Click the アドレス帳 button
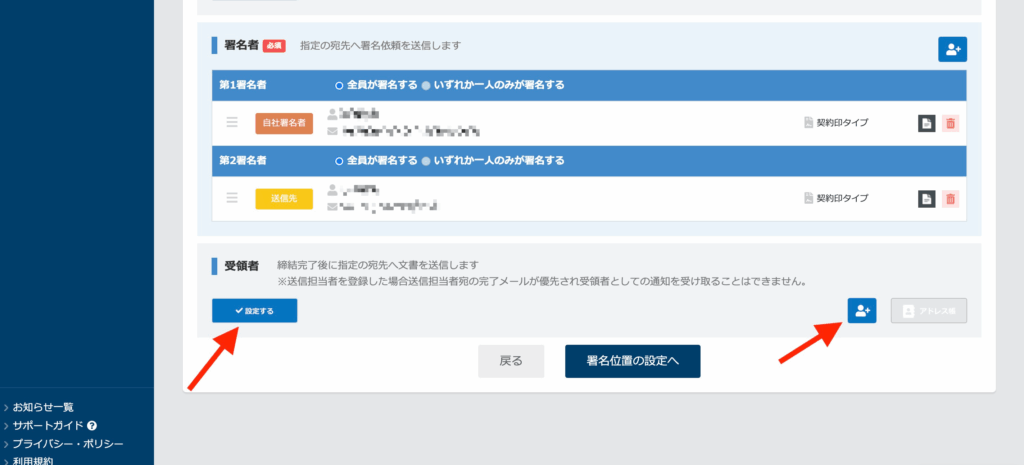This screenshot has width=1024, height=465. click(x=929, y=311)
